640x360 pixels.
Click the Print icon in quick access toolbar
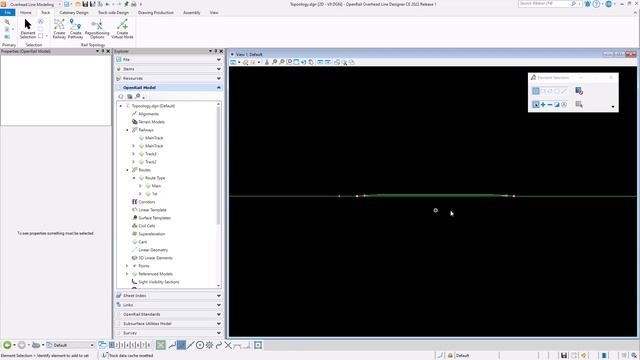[133, 4]
